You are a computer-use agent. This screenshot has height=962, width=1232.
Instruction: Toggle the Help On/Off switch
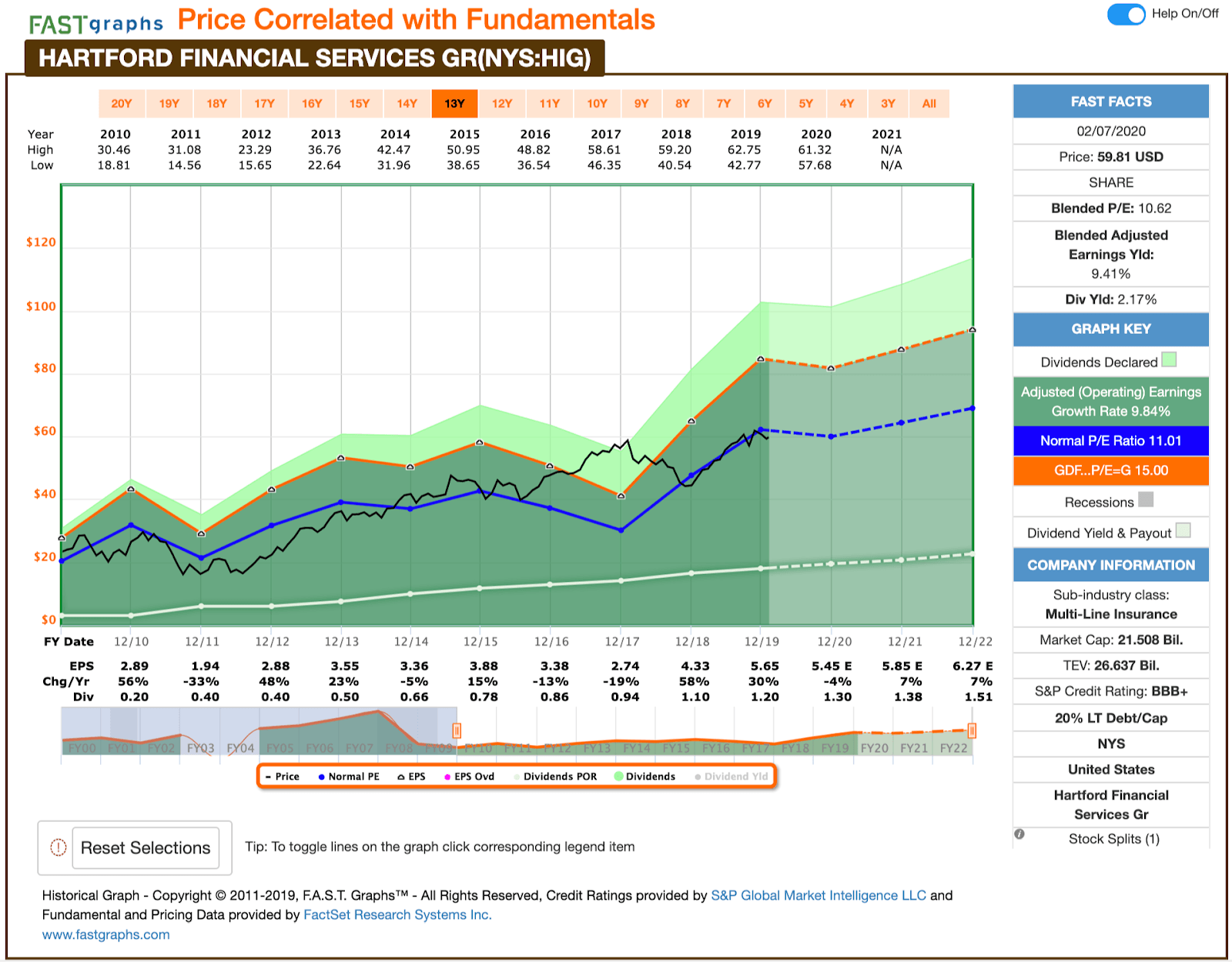tap(1127, 14)
